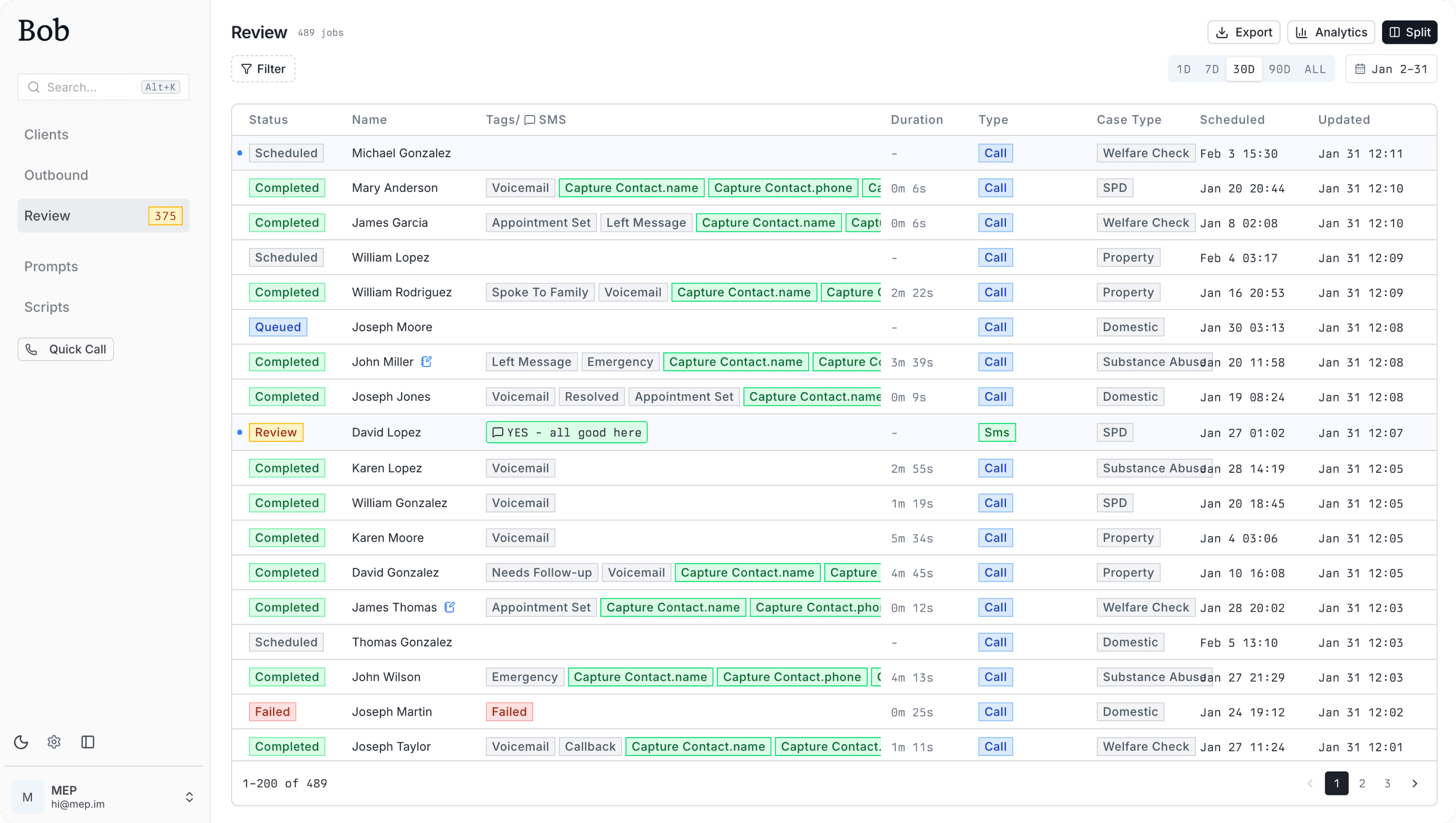Expand MEP account switcher chevron
The height and width of the screenshot is (823, 1456).
click(189, 797)
